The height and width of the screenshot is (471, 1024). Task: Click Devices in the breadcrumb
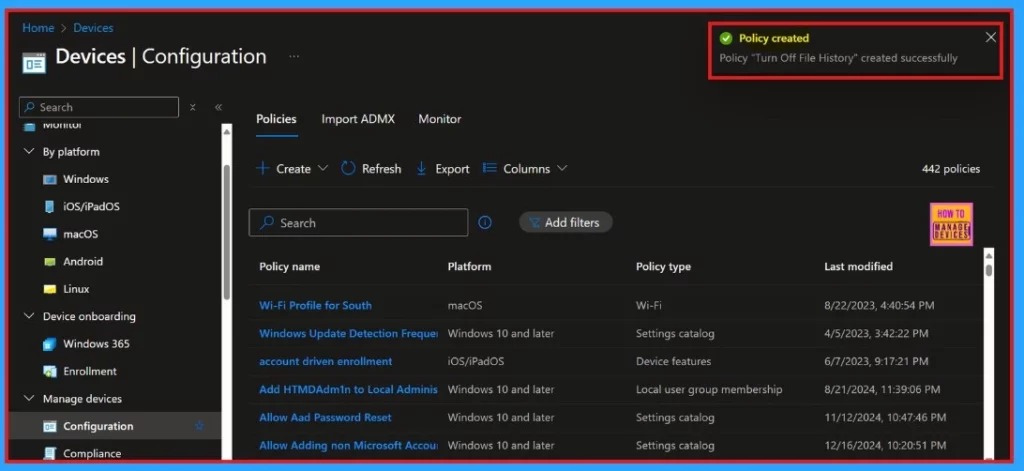pos(93,28)
